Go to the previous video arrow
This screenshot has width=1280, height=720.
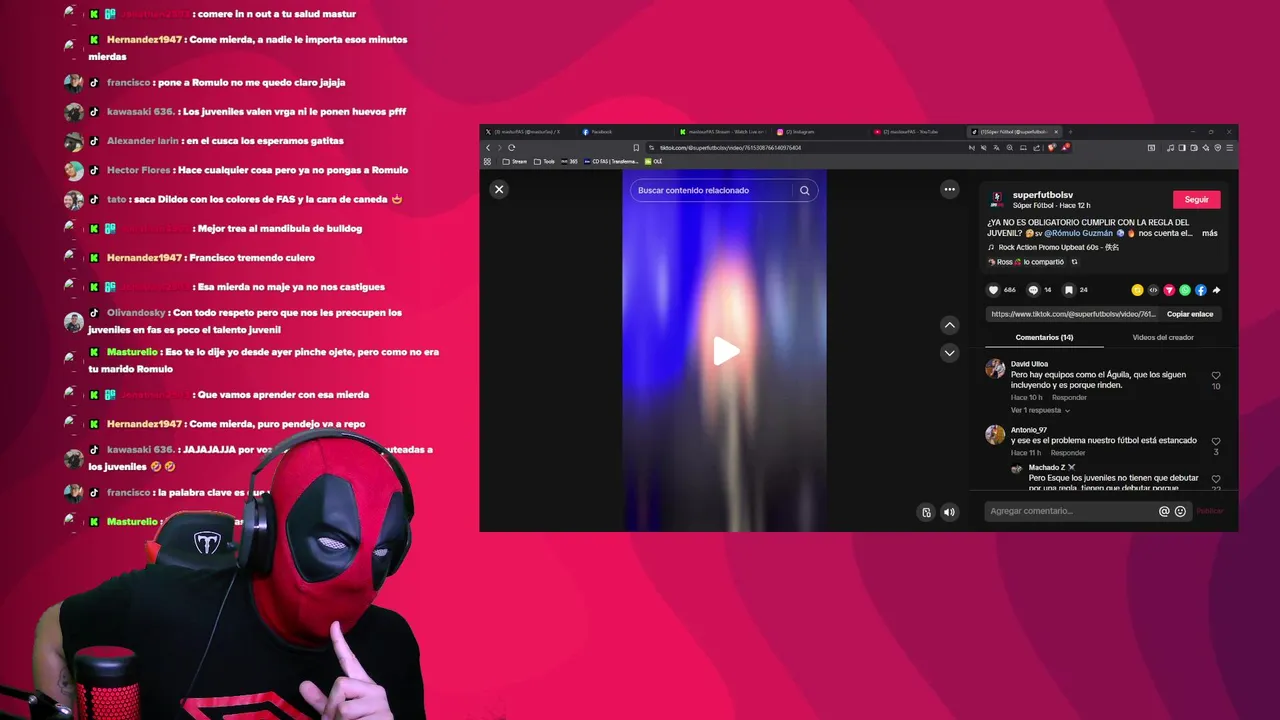tap(950, 325)
